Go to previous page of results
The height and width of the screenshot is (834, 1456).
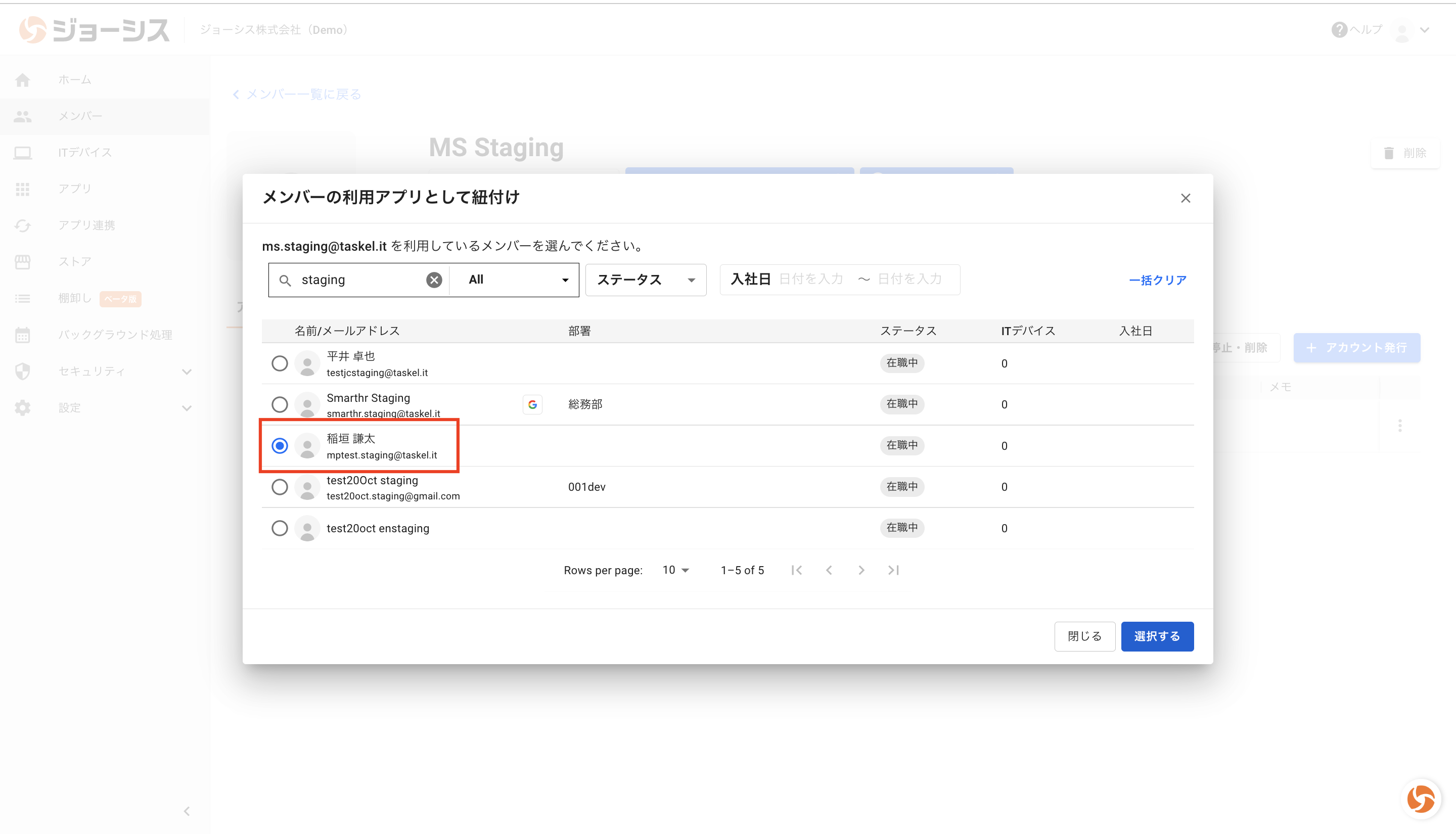point(829,570)
